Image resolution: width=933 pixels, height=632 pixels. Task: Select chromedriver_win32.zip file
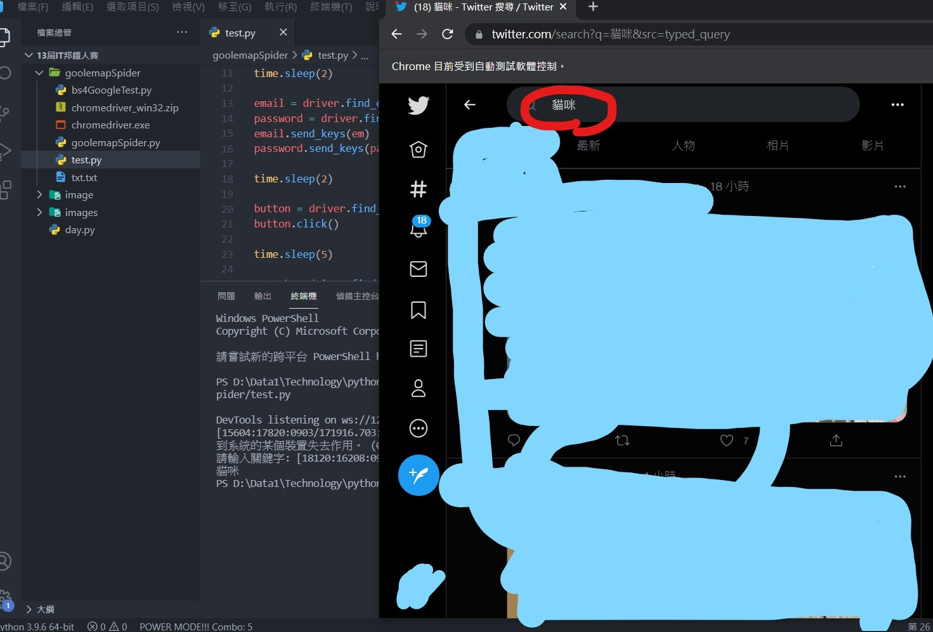[124, 108]
